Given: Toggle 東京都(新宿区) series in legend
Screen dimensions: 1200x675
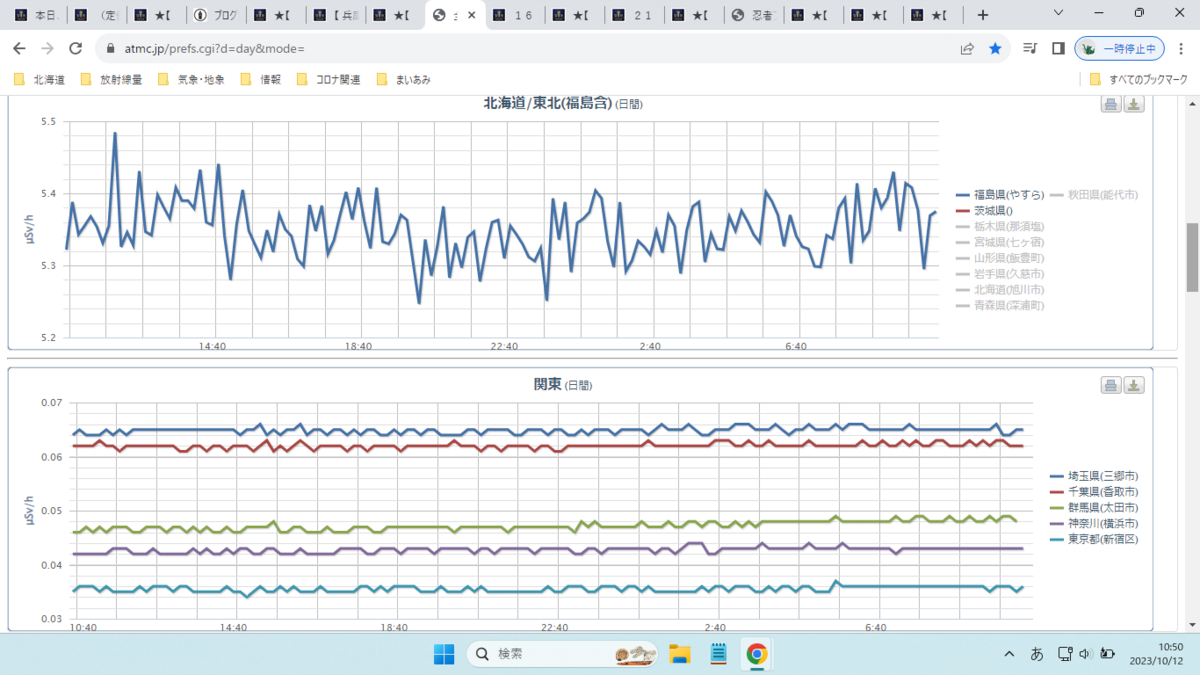Looking at the screenshot, I should pos(1094,539).
